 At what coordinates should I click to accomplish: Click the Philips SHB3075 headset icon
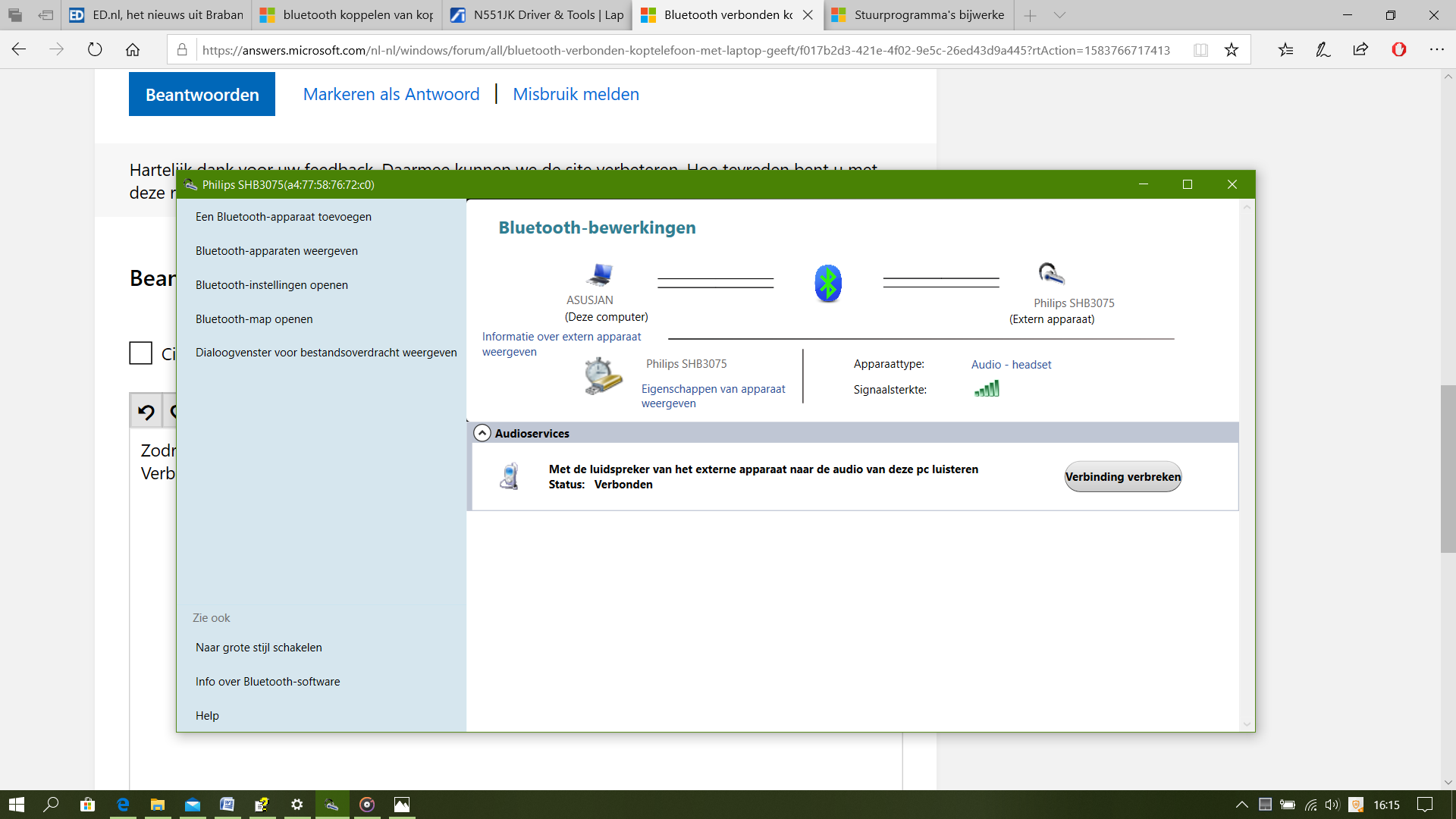pos(1051,273)
